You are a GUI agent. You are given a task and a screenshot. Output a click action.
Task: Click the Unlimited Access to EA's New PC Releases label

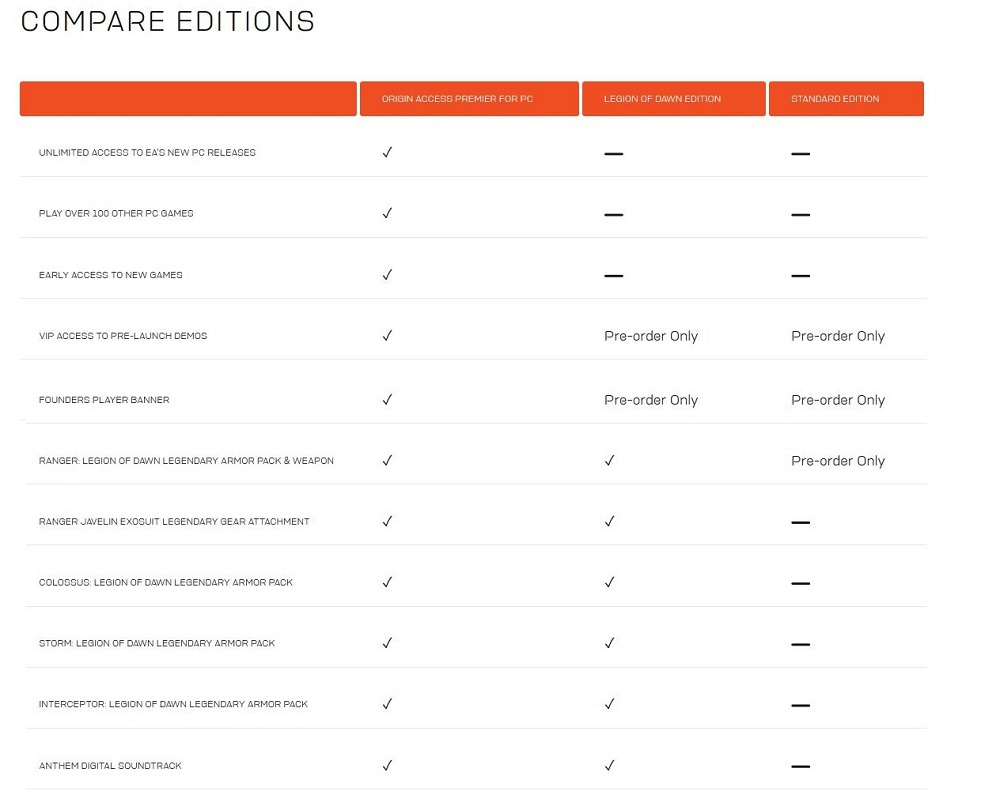coord(147,153)
